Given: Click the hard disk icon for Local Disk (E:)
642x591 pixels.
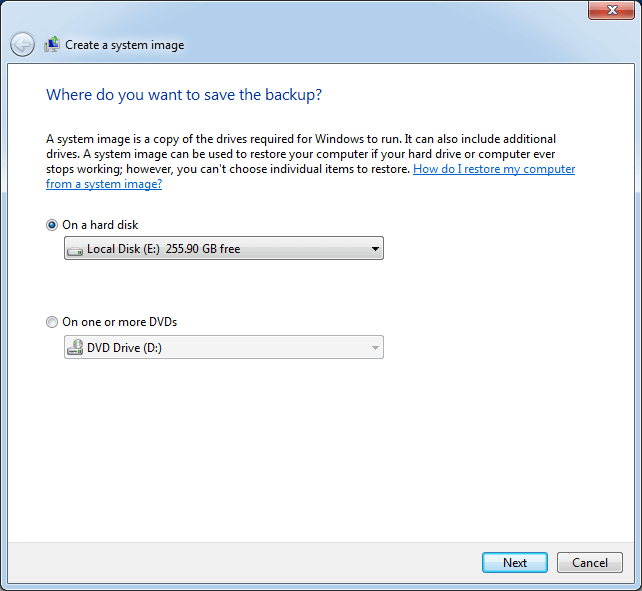Looking at the screenshot, I should click(x=75, y=249).
